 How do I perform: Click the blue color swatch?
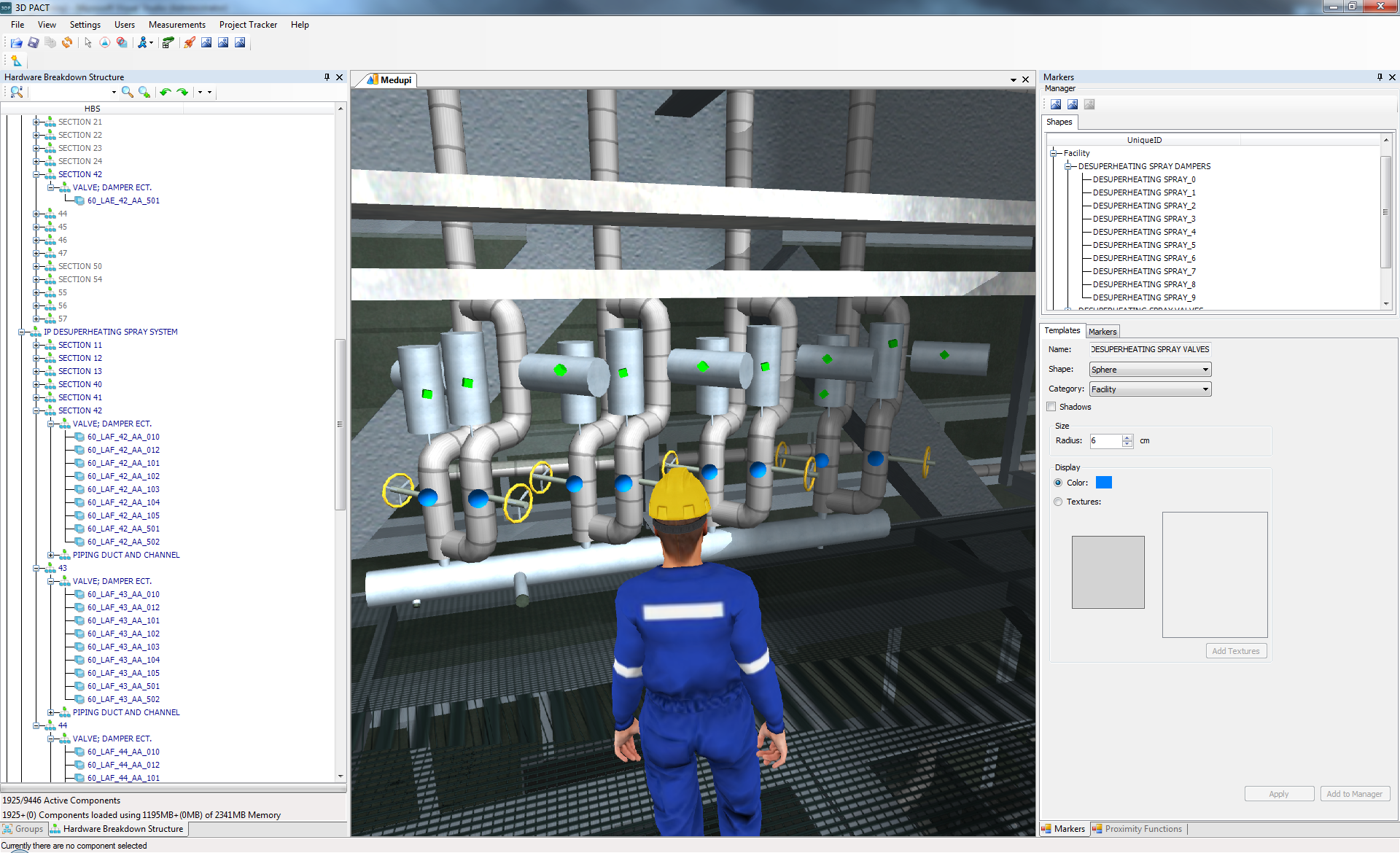tap(1103, 483)
